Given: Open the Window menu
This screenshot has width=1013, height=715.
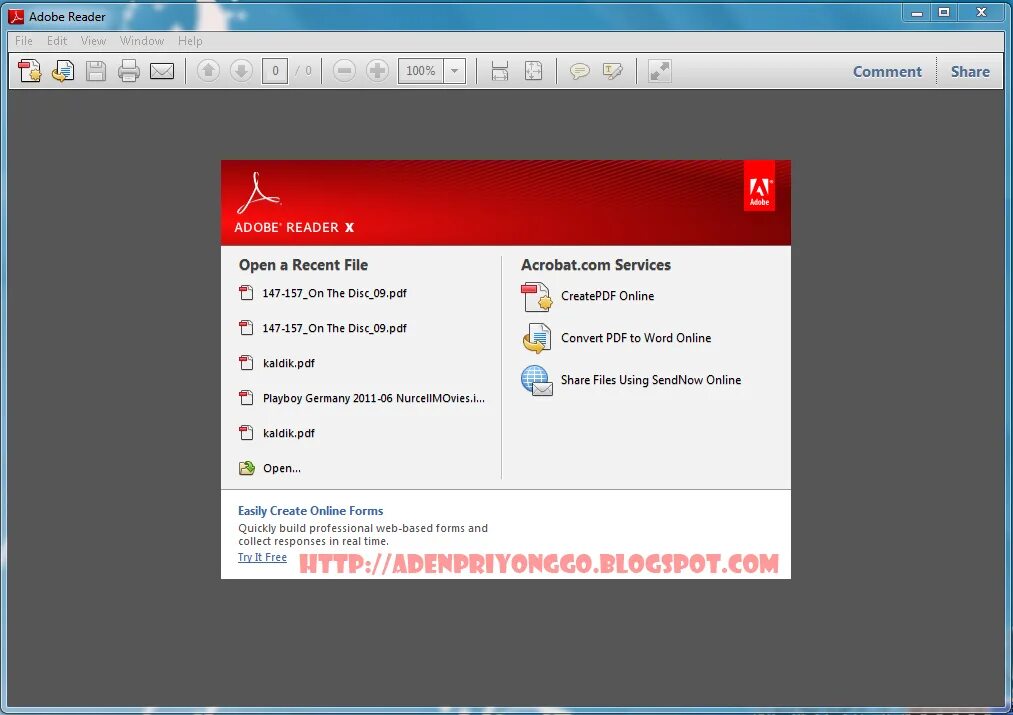Looking at the screenshot, I should (141, 41).
